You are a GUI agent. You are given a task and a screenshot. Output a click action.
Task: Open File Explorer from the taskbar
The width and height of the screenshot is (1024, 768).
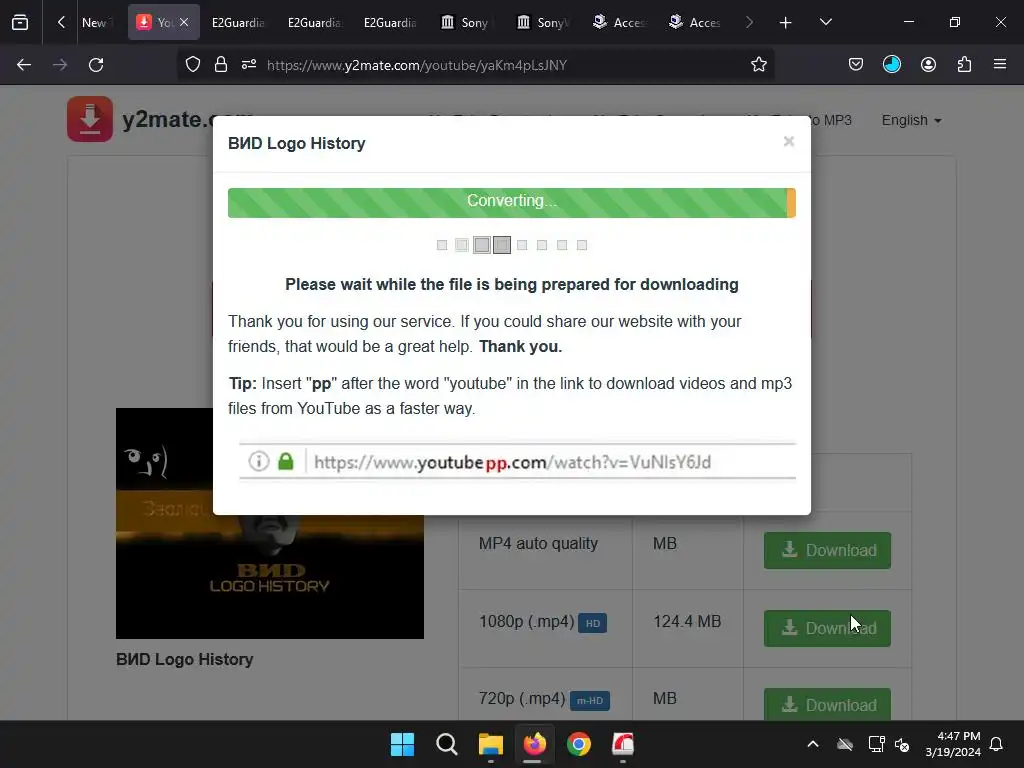coord(490,744)
